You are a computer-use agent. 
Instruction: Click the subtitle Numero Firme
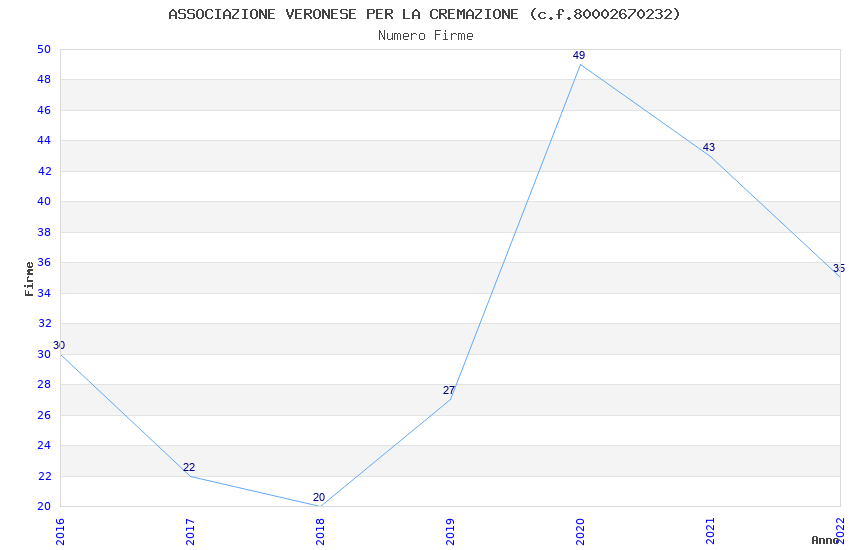[426, 36]
